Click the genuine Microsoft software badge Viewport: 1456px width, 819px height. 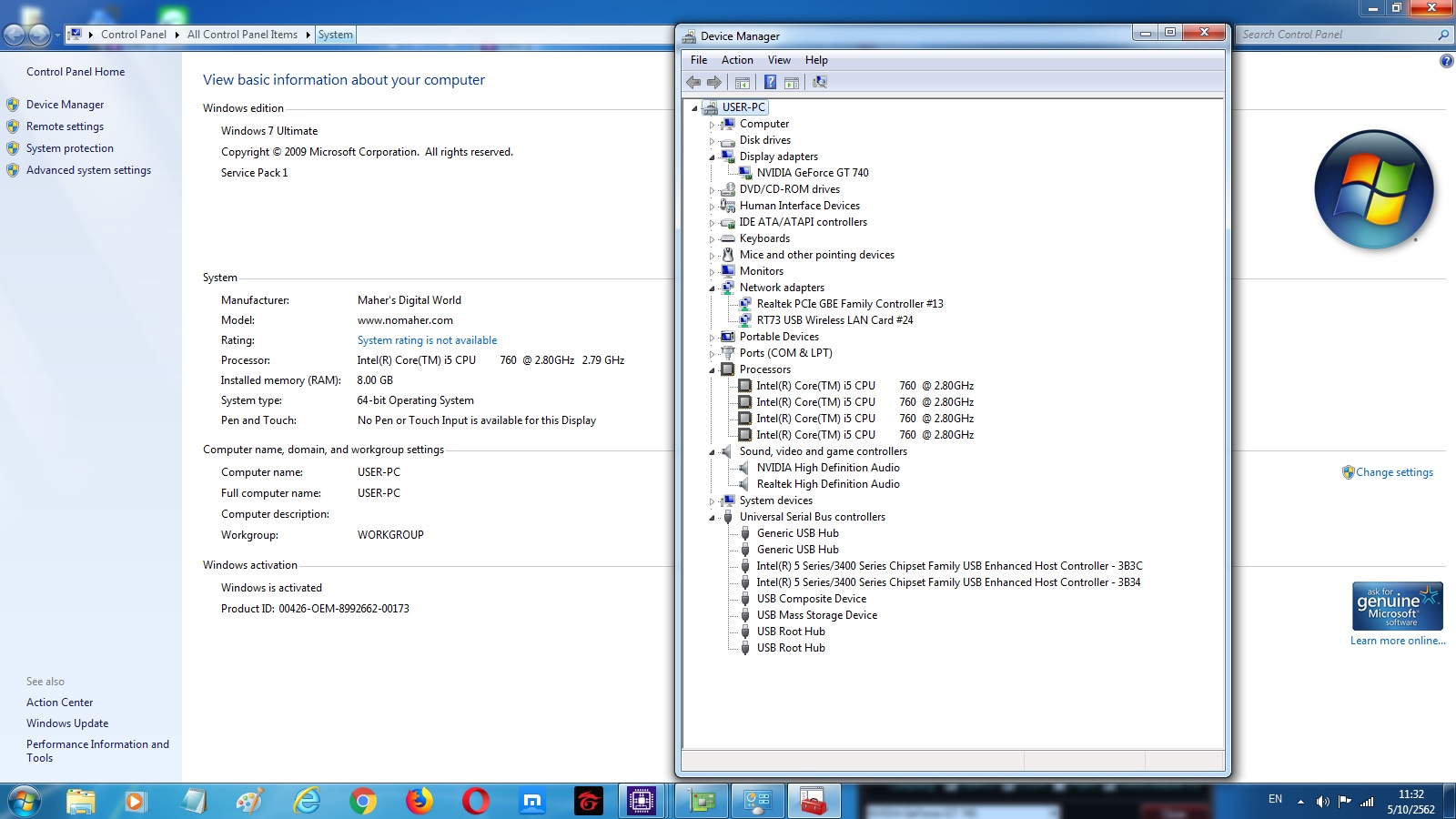point(1398,606)
